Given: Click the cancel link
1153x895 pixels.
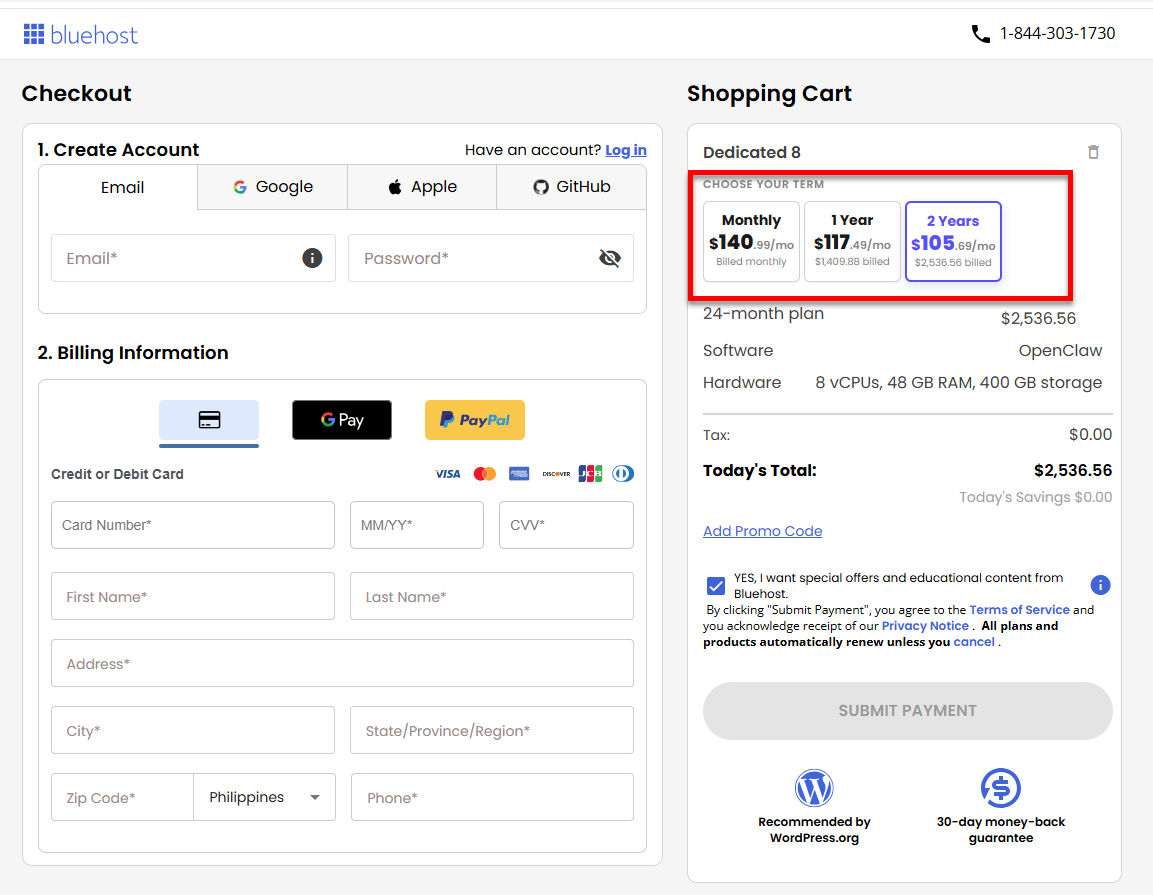Looking at the screenshot, I should pyautogui.click(x=974, y=642).
